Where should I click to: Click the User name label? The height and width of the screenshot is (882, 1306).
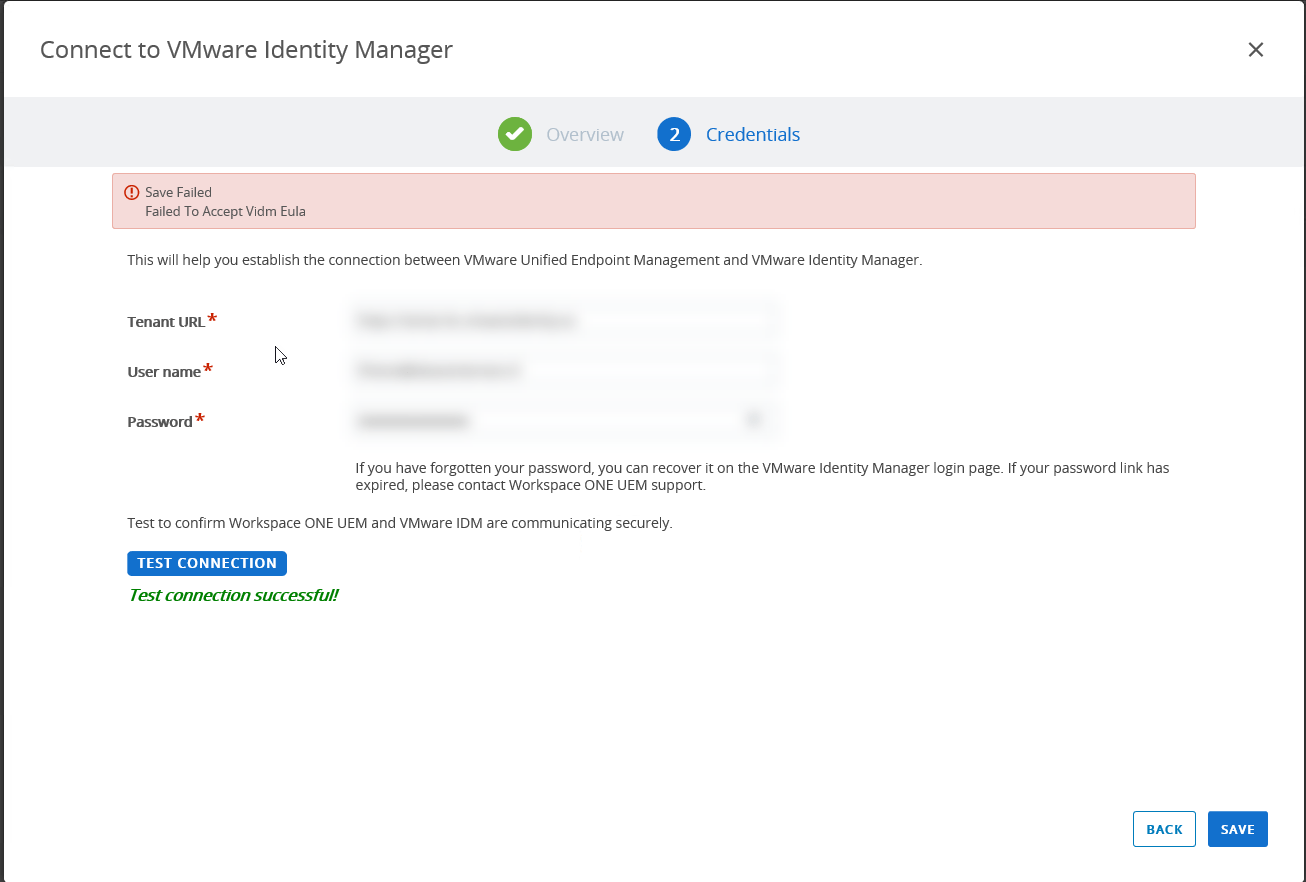[x=164, y=372]
